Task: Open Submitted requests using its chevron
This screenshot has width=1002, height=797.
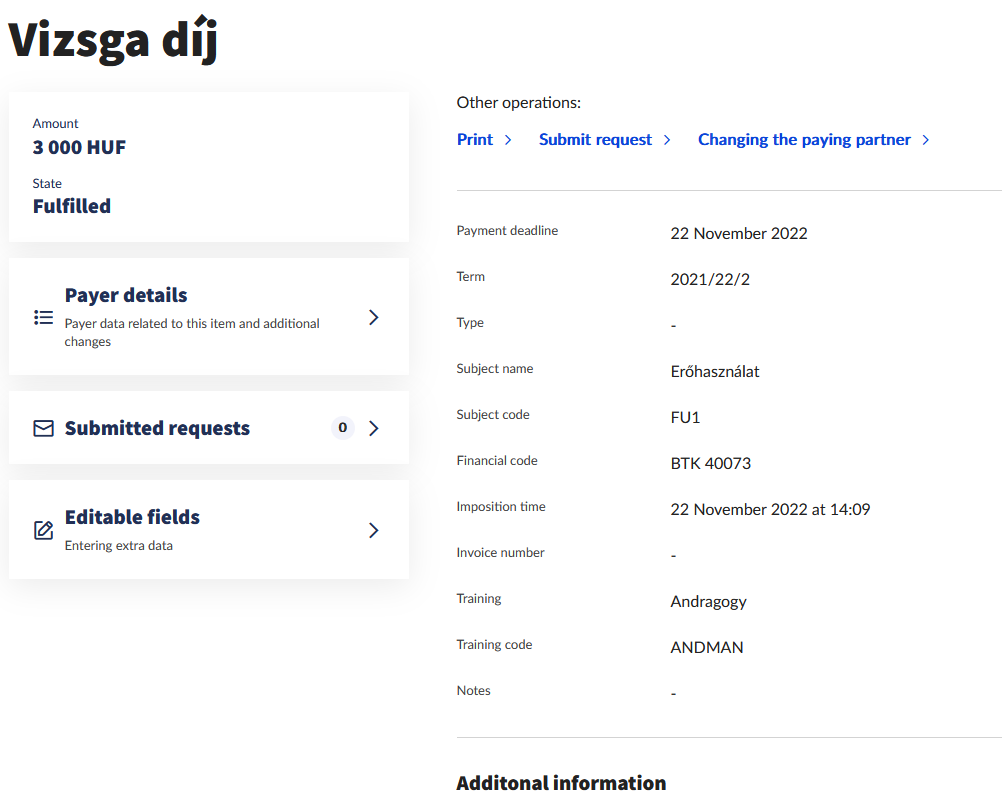Action: [373, 428]
